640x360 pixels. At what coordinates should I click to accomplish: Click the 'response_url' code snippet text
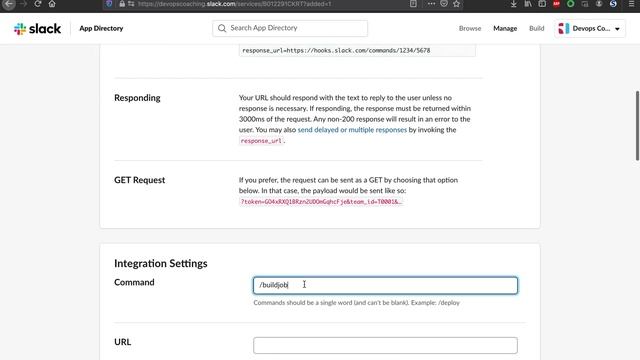click(261, 141)
